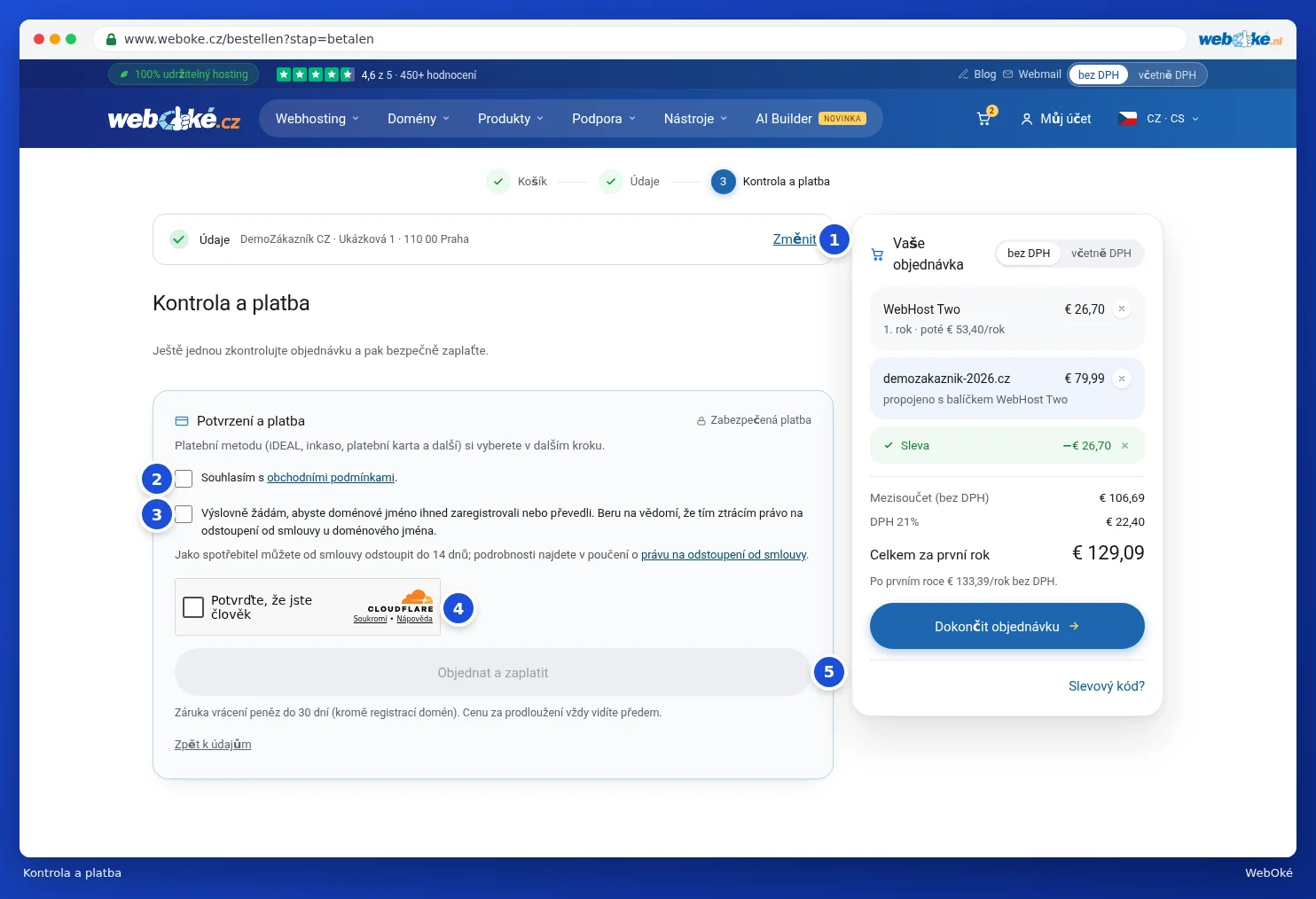Select bez DPH in the order summary
This screenshot has height=899, width=1316.
point(1029,254)
